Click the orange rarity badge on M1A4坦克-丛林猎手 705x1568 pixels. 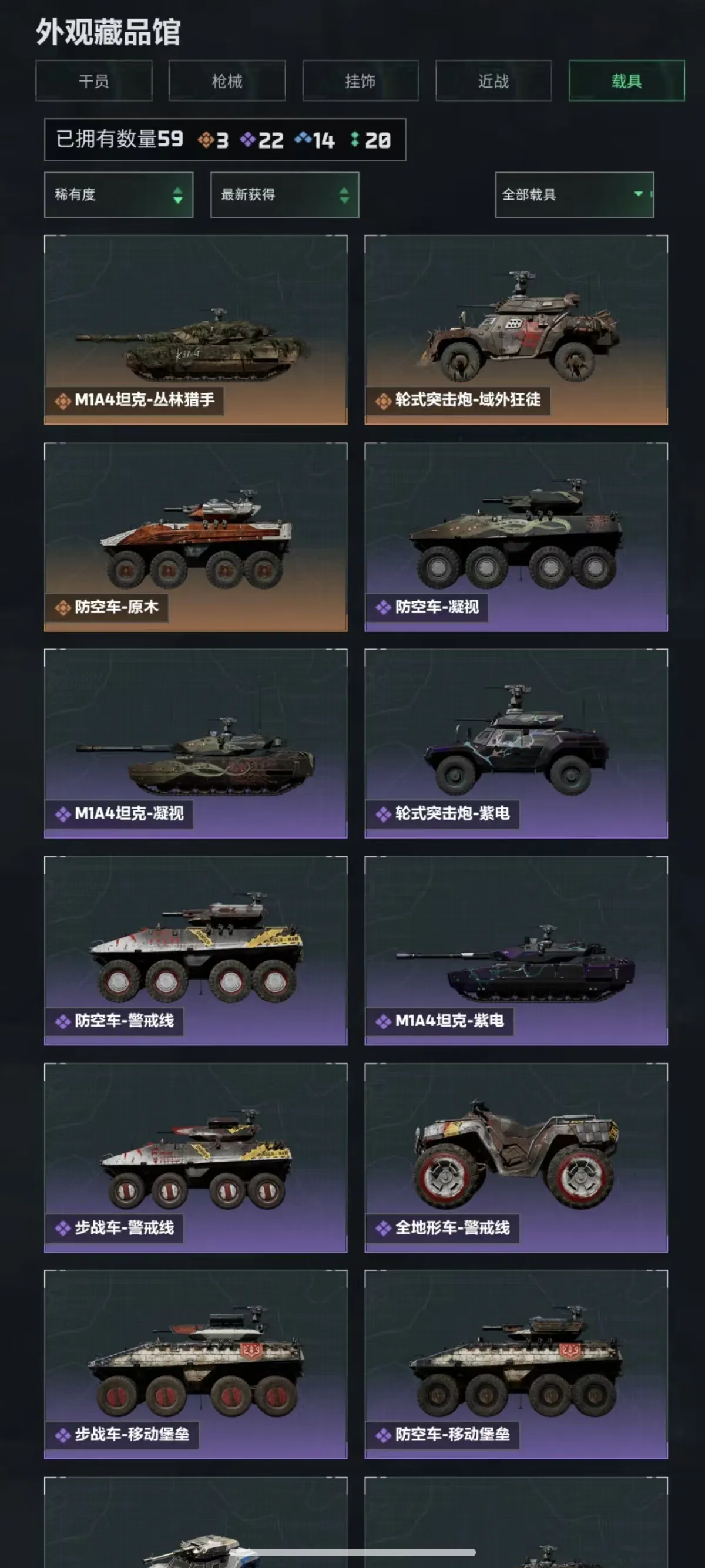63,401
